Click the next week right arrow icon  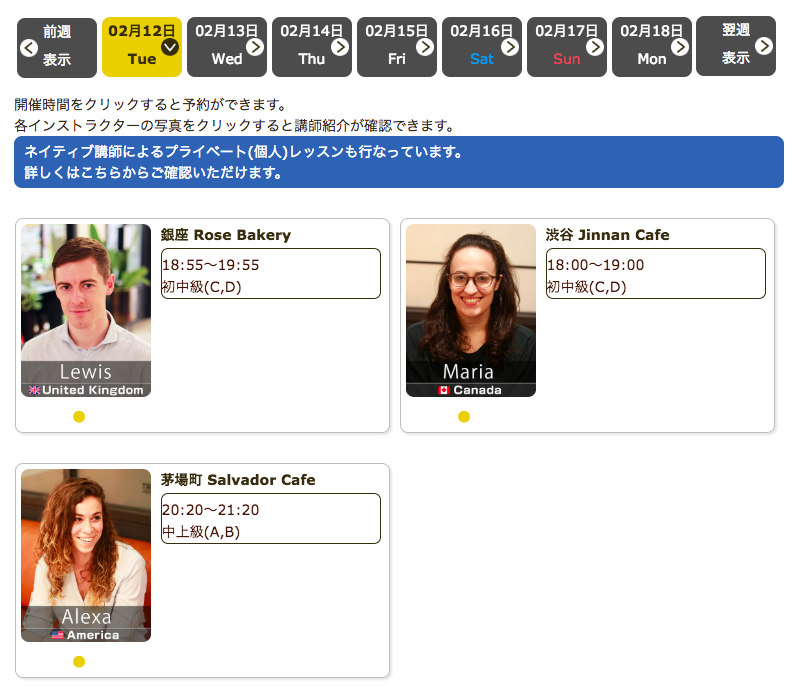(764, 46)
